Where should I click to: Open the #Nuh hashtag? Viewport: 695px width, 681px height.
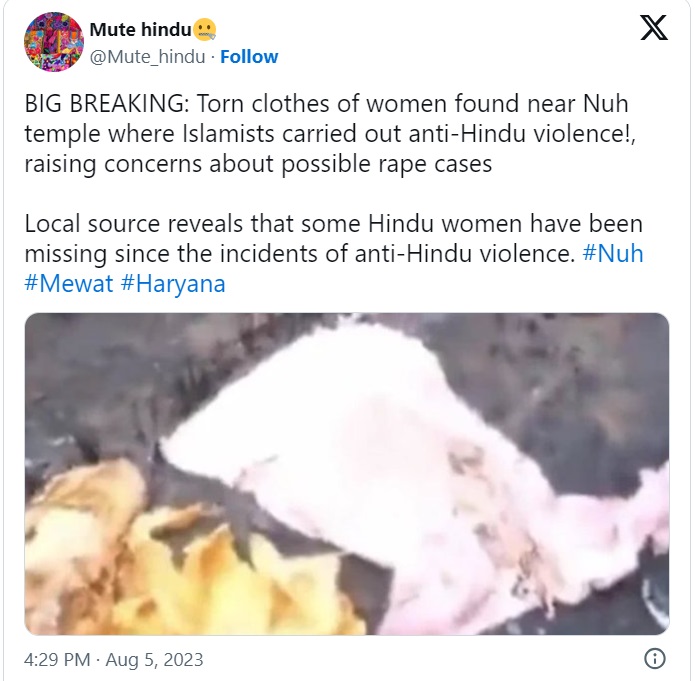coord(612,254)
